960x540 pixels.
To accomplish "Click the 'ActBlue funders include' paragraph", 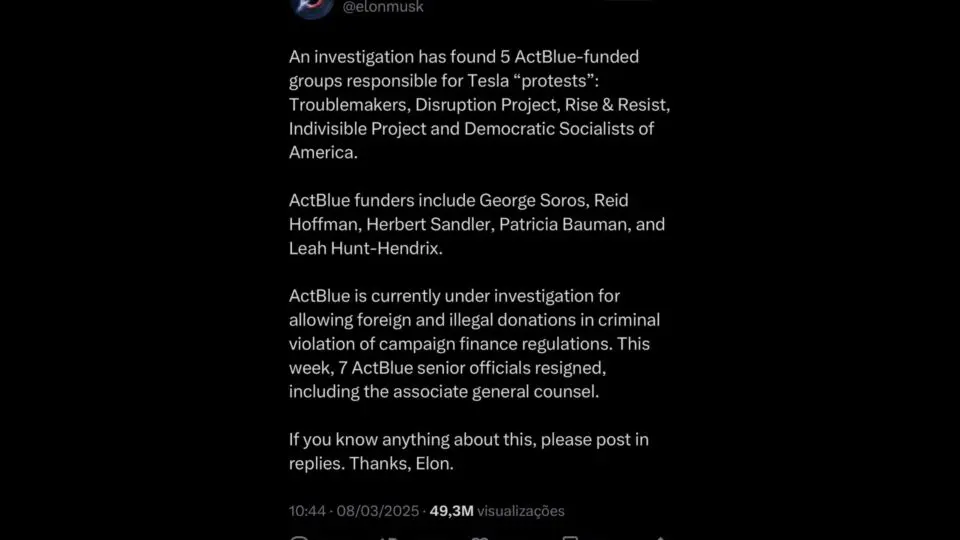I will pyautogui.click(x=477, y=224).
